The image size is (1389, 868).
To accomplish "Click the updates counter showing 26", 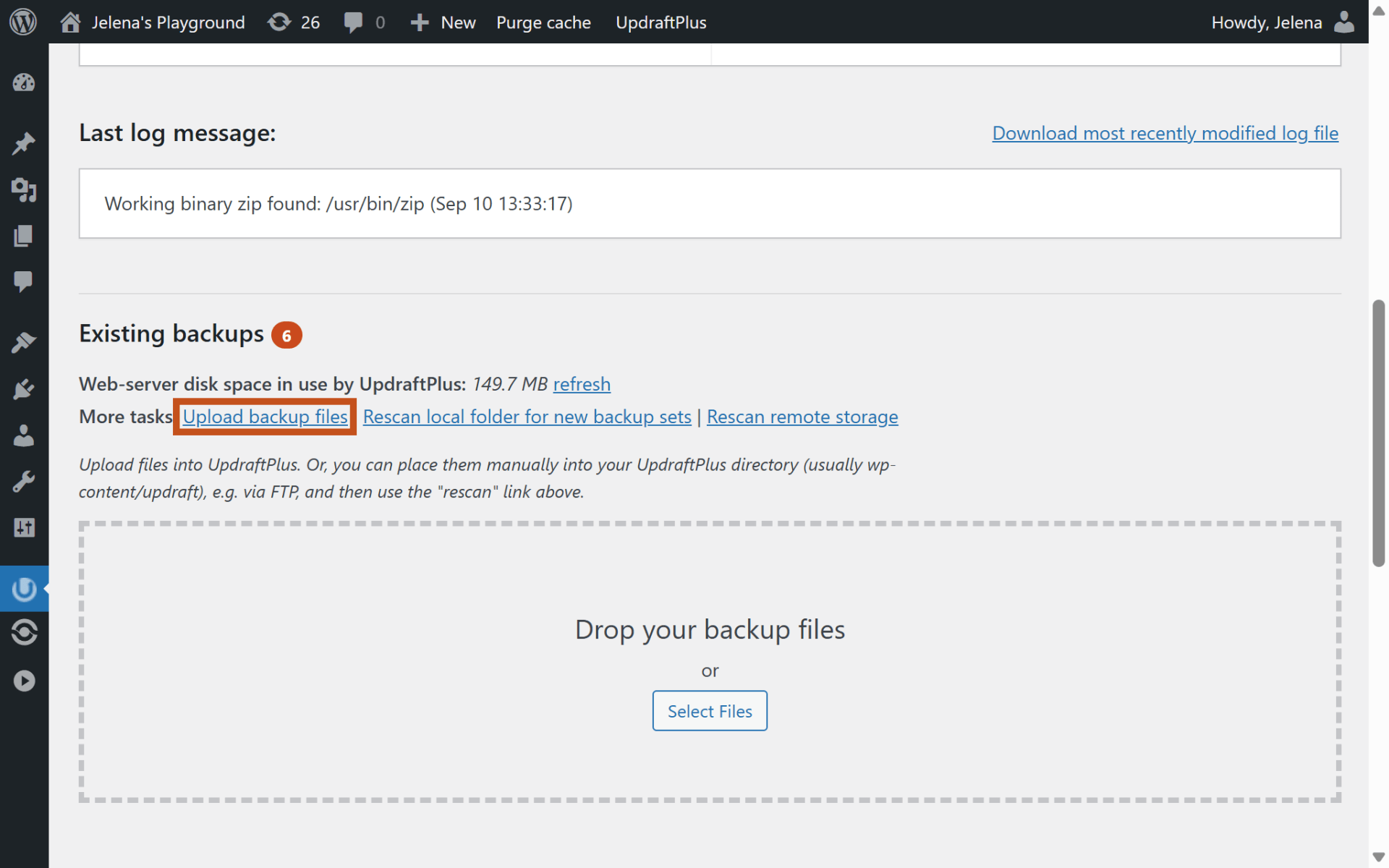I will tap(294, 22).
